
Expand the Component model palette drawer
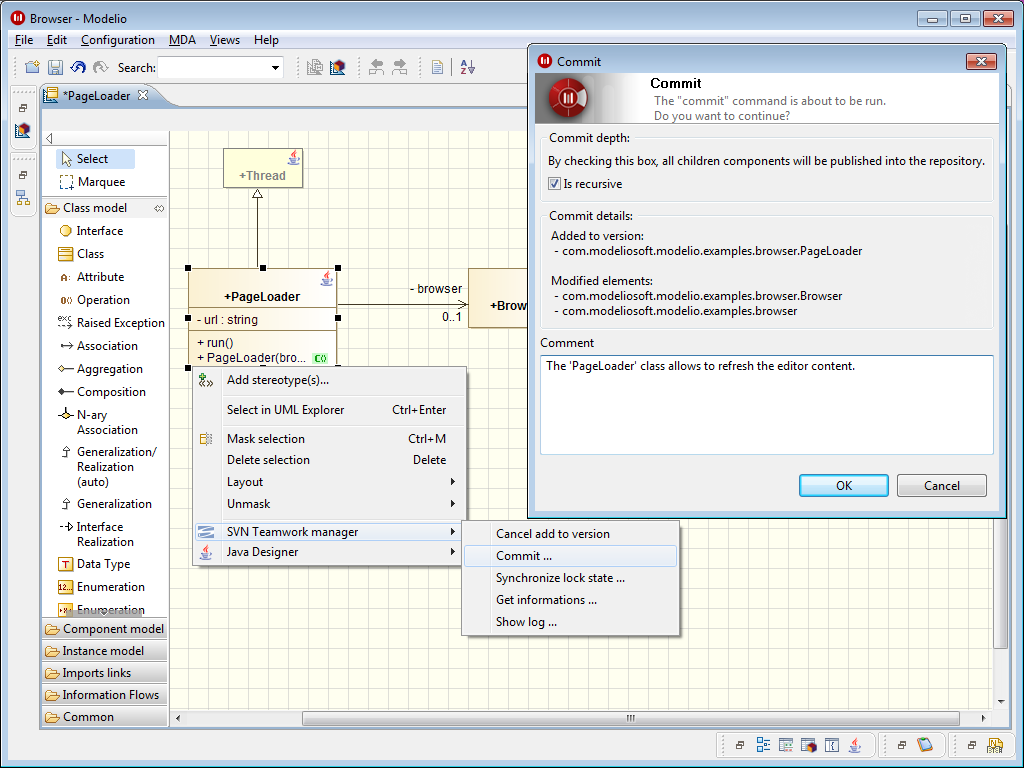point(104,629)
